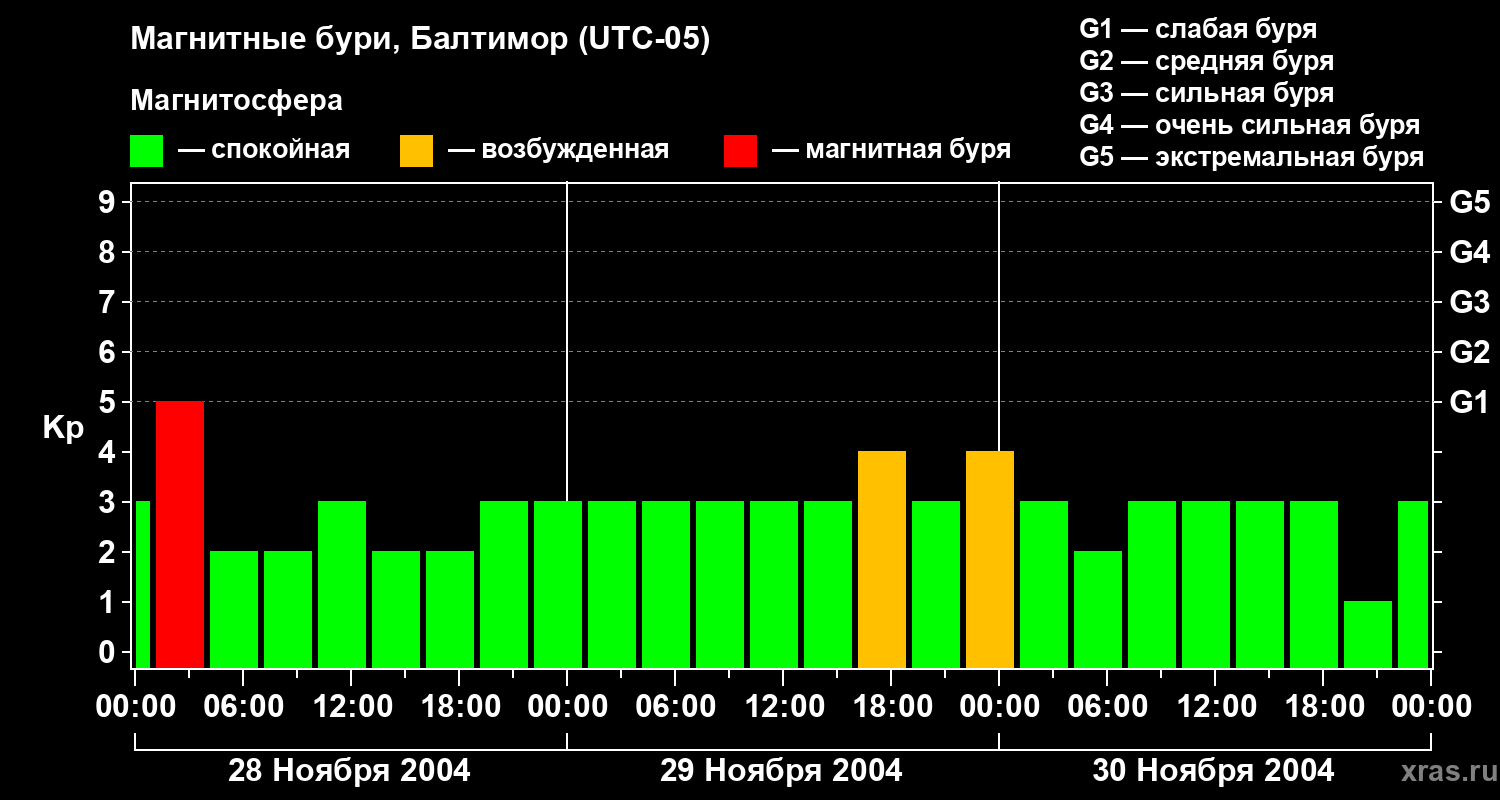This screenshot has height=800, width=1500.
Task: Click the orange 'возбужденная' legend swatch
Action: 416,151
